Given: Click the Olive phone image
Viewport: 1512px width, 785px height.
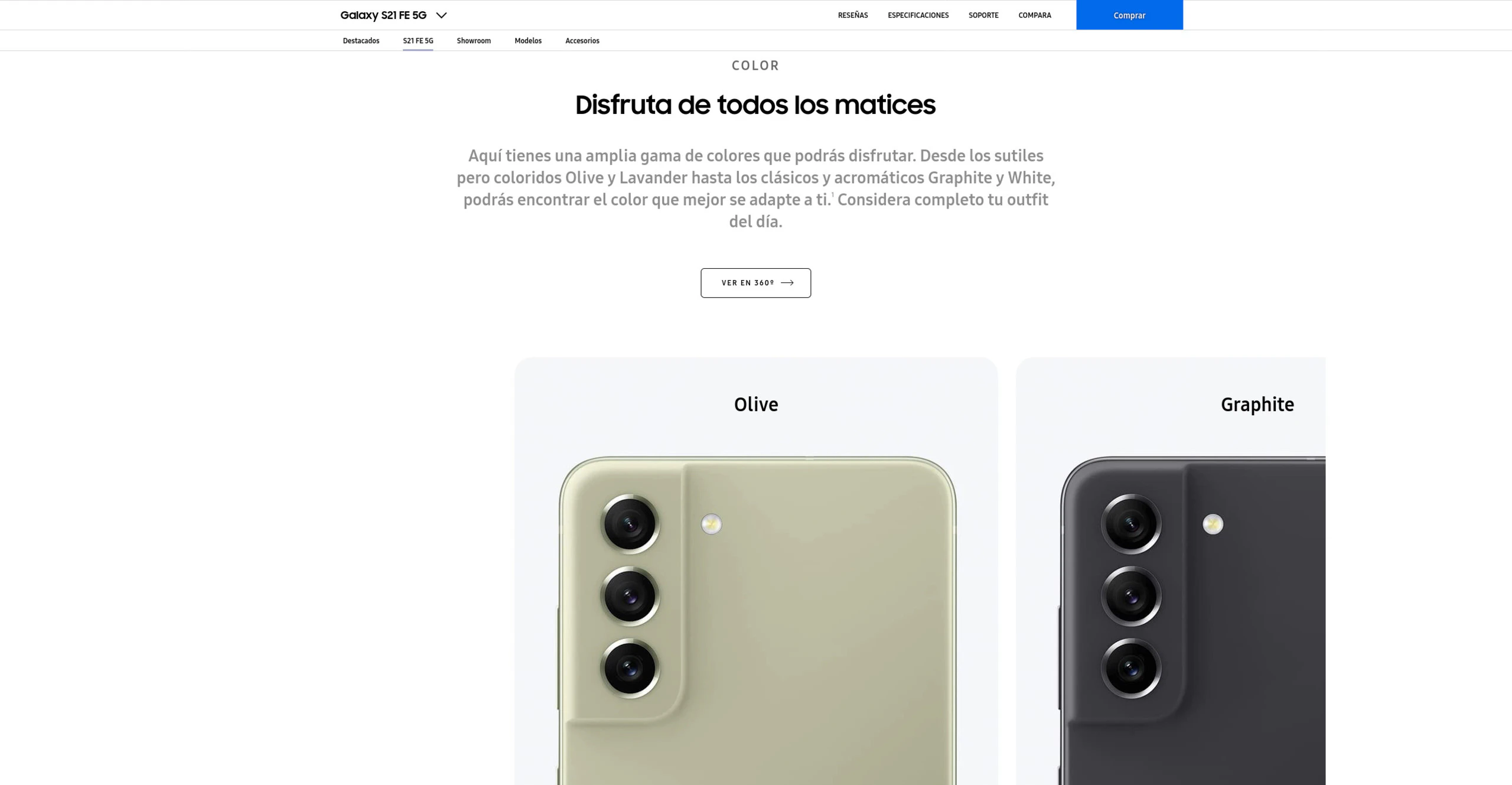Looking at the screenshot, I should [757, 620].
